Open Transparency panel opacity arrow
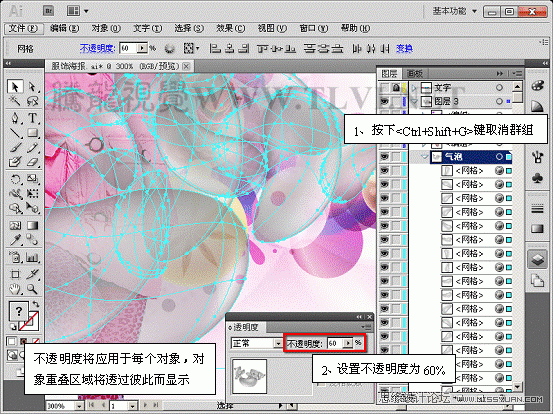 (x=348, y=343)
